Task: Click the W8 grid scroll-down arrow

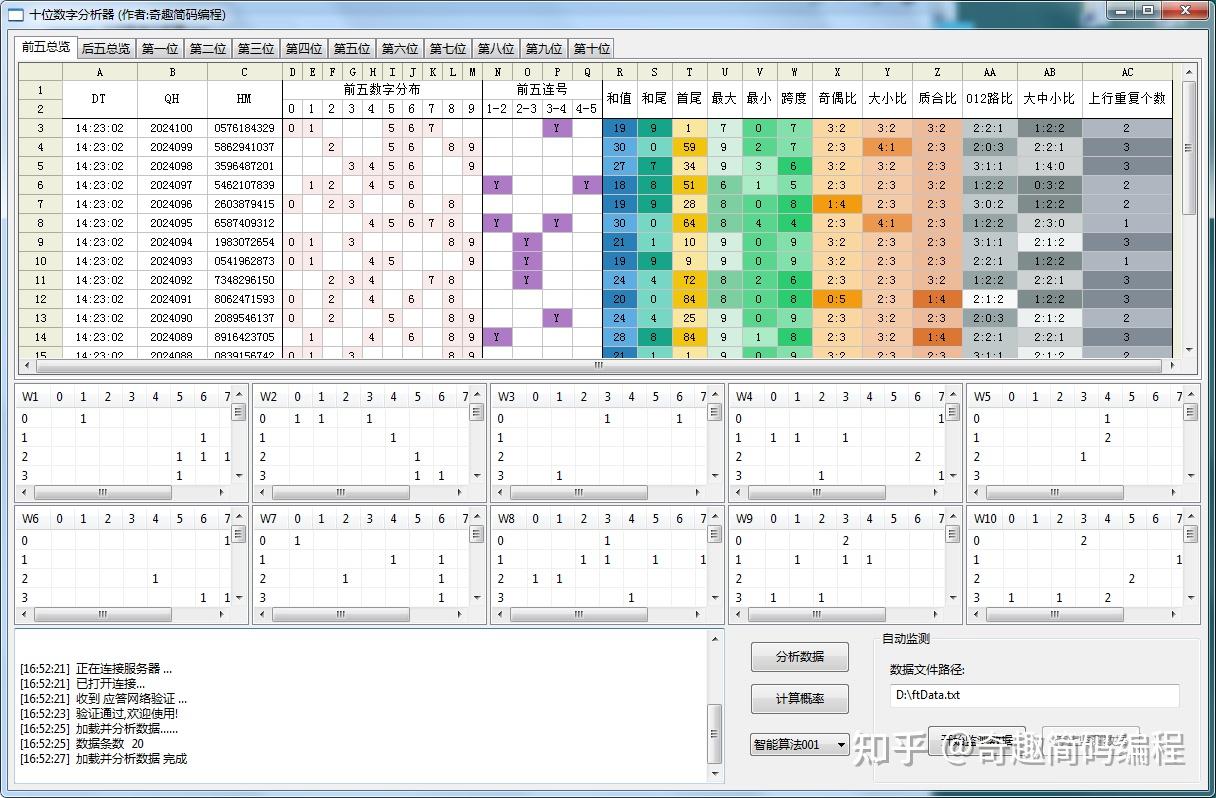Action: tap(714, 598)
